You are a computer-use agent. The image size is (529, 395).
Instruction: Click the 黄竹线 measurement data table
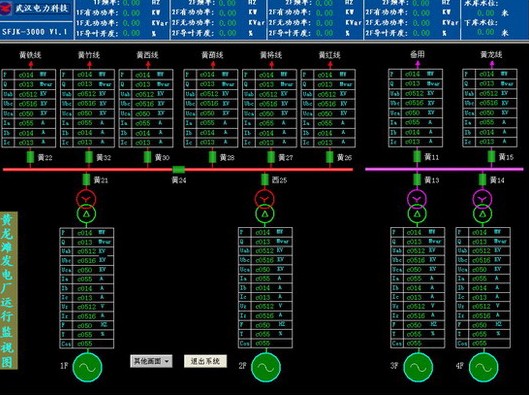88,108
